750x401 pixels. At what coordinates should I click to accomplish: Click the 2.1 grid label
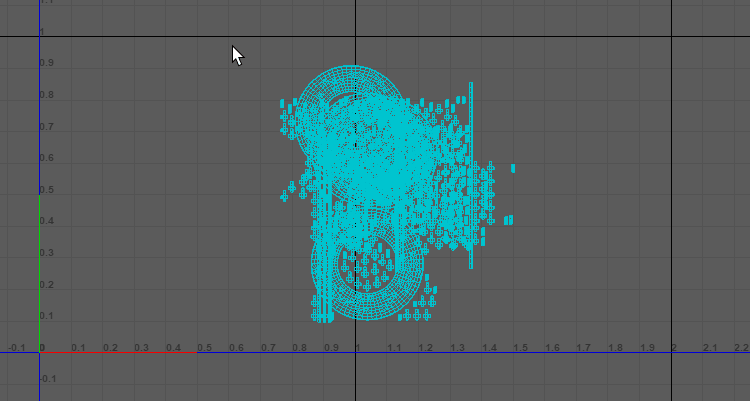pos(710,348)
